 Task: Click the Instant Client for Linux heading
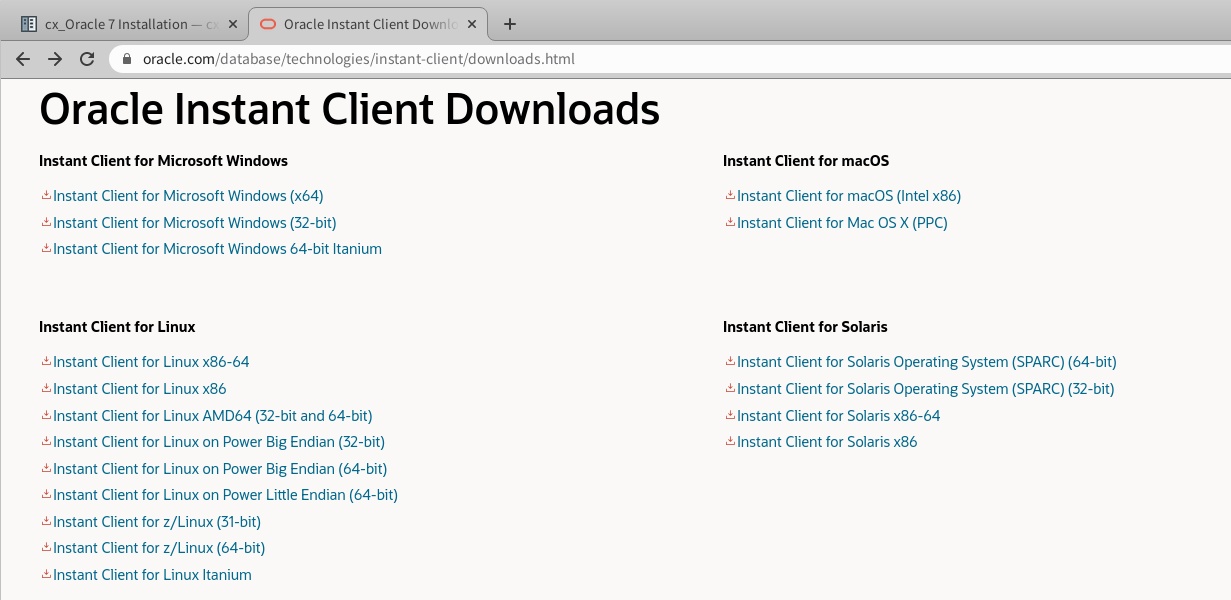[117, 327]
